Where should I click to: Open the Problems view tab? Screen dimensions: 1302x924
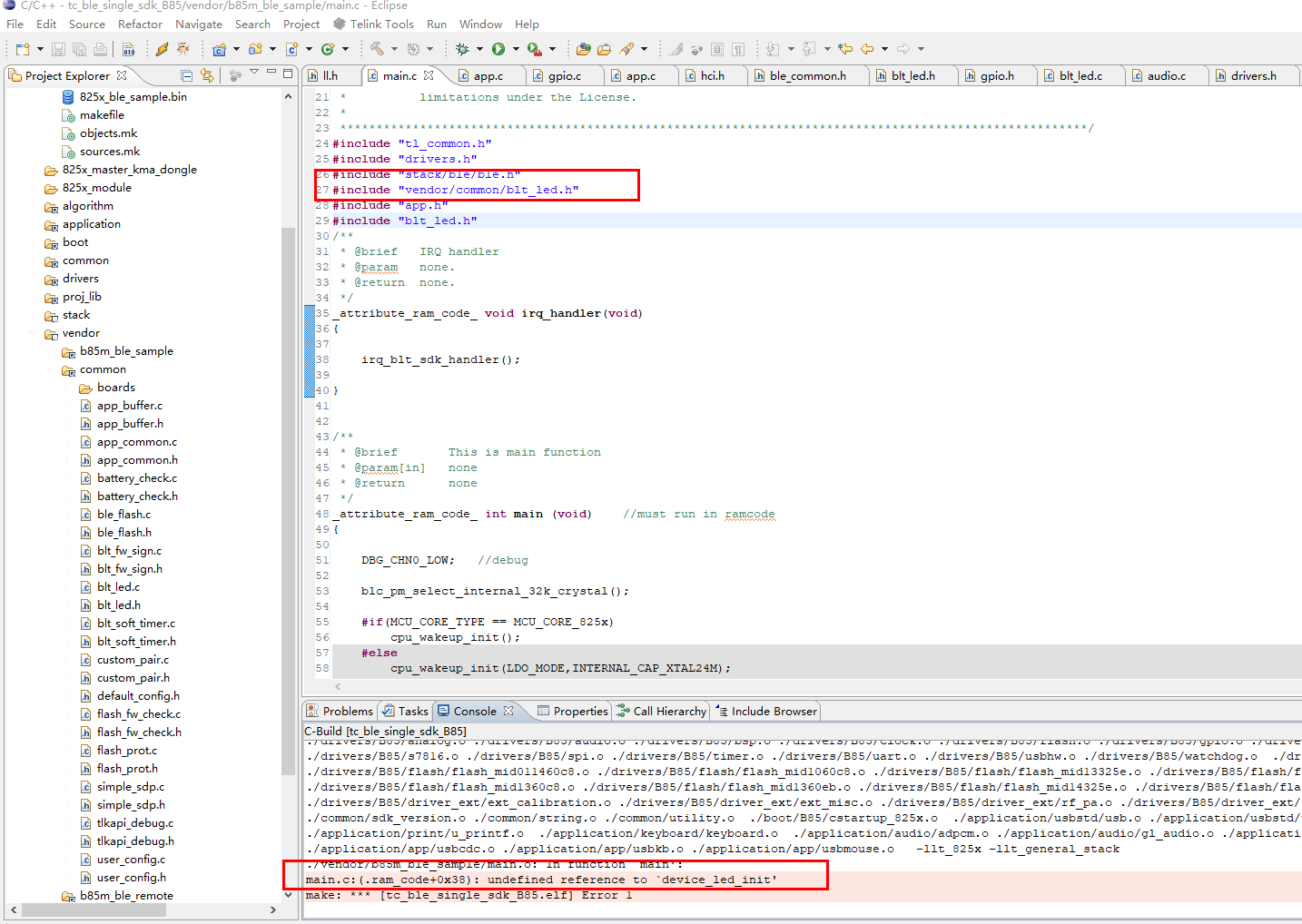pyautogui.click(x=340, y=712)
